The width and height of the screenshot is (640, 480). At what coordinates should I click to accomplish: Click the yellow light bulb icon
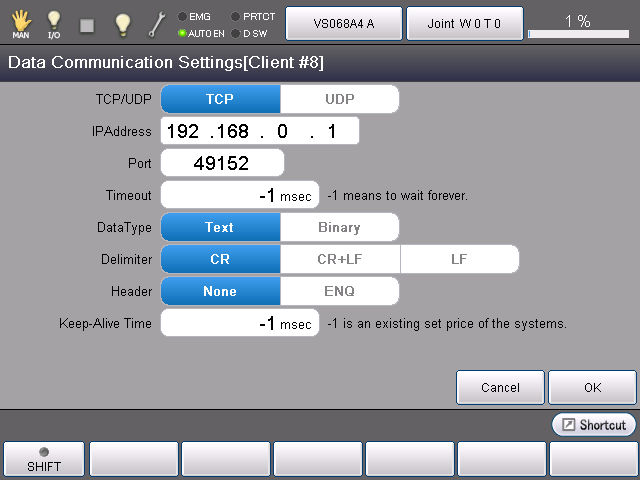pos(122,23)
